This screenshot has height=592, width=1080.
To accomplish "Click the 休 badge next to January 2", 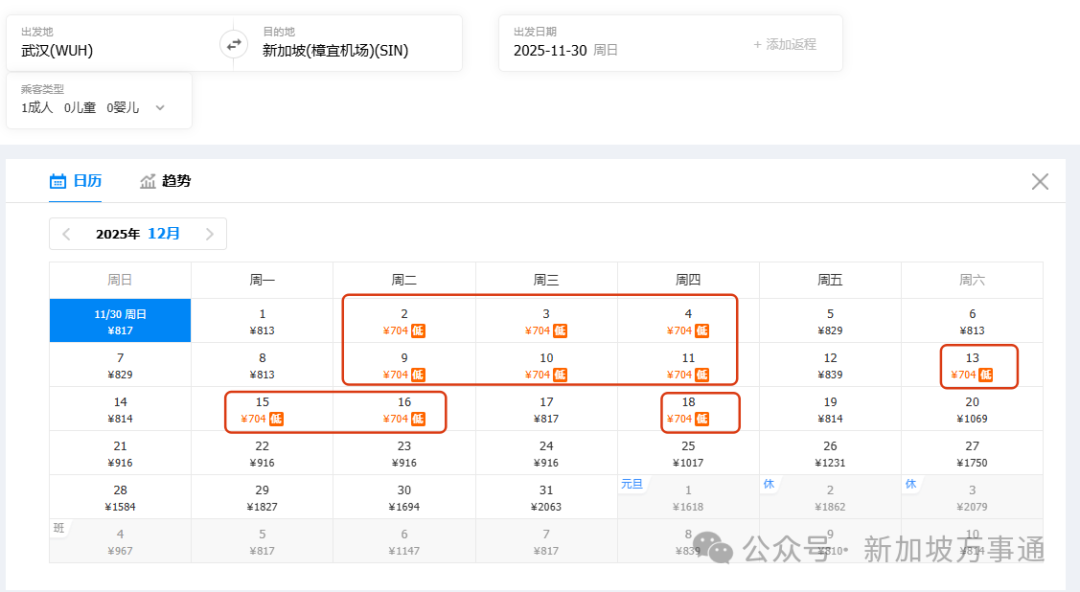I will 769,484.
